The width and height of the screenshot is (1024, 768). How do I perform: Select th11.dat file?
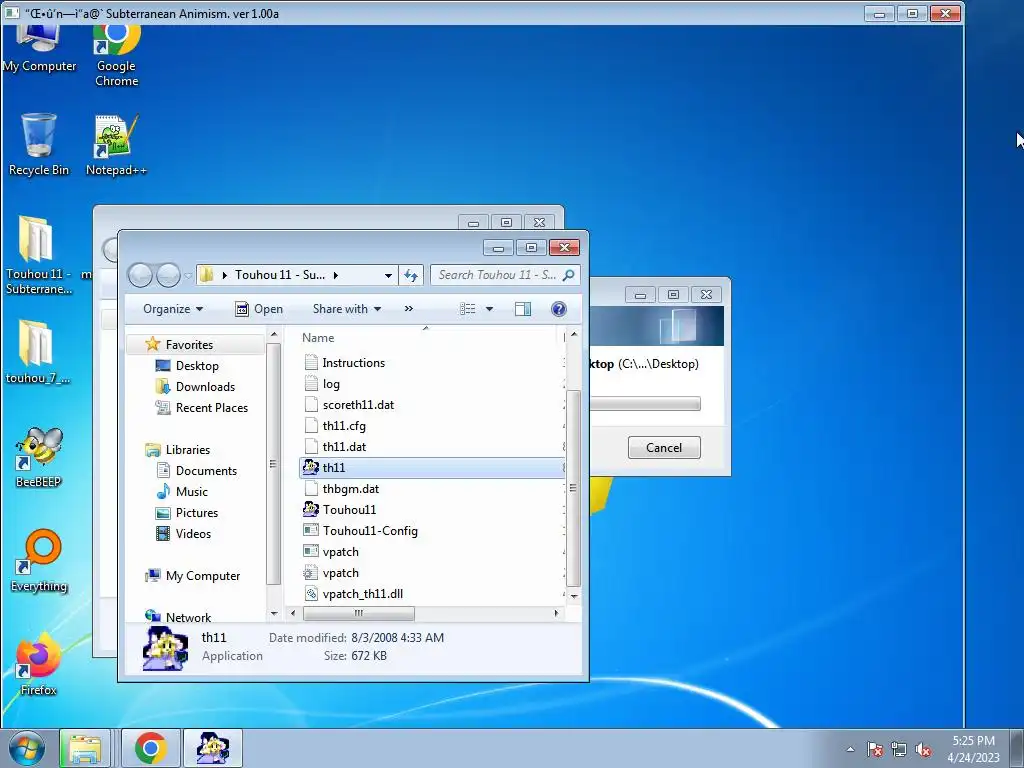coord(344,447)
